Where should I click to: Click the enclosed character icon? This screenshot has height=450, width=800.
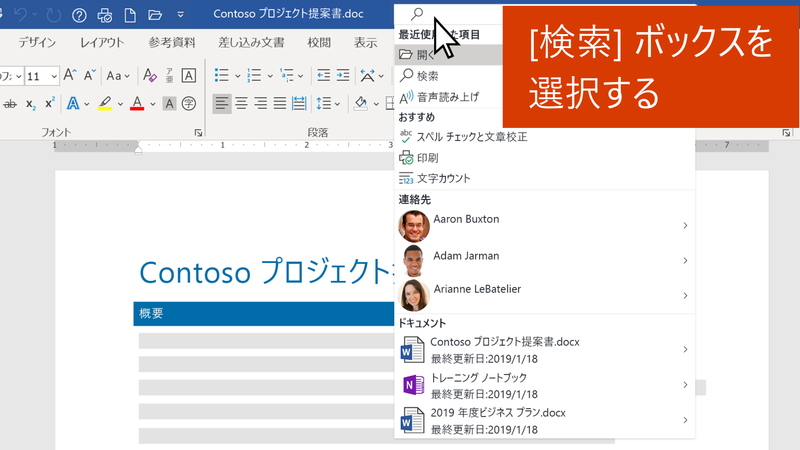click(x=189, y=104)
